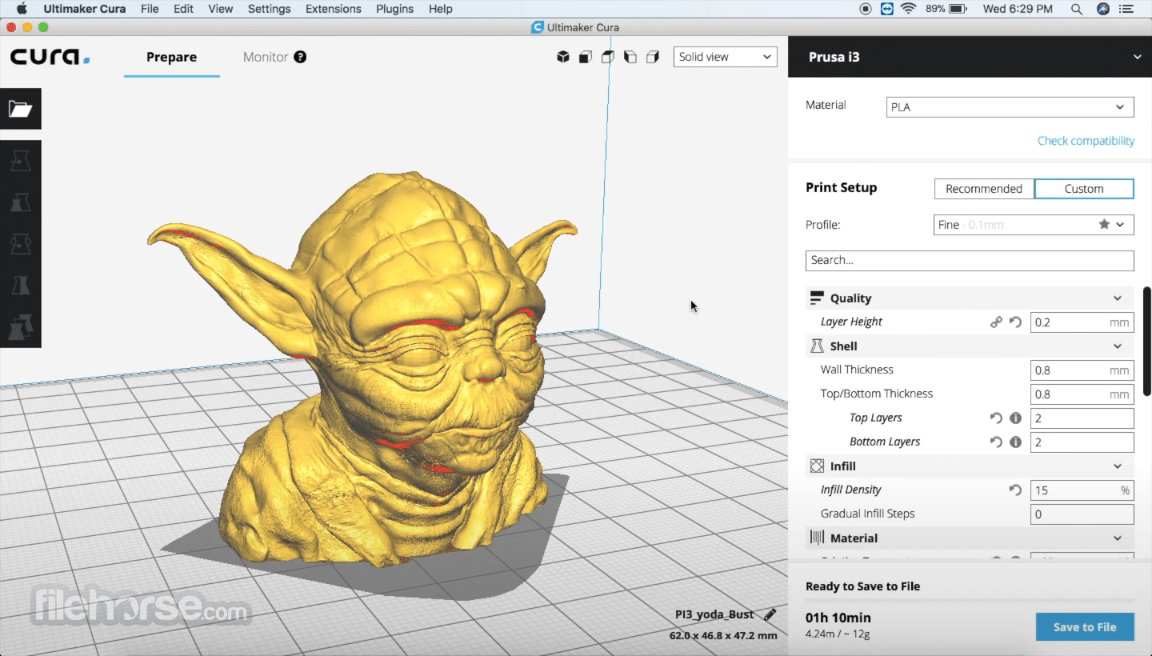Click the Infill category icon
Viewport: 1152px width, 656px height.
point(816,466)
